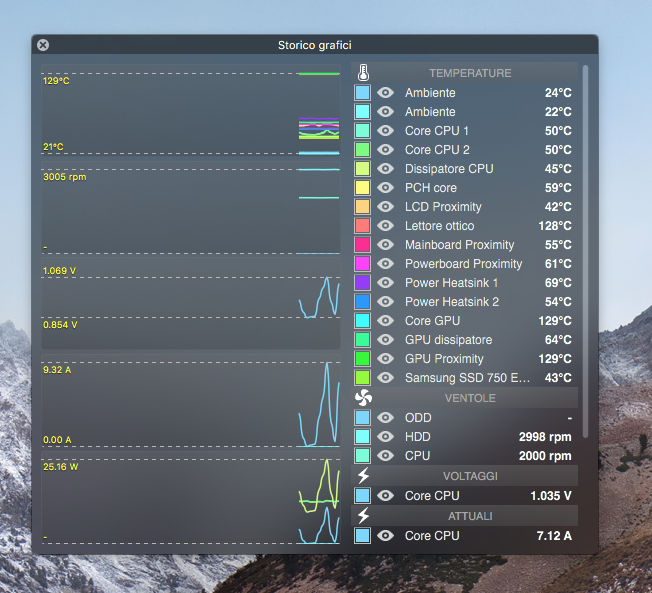Hide the Core CPU 1 temperature graph

[385, 131]
